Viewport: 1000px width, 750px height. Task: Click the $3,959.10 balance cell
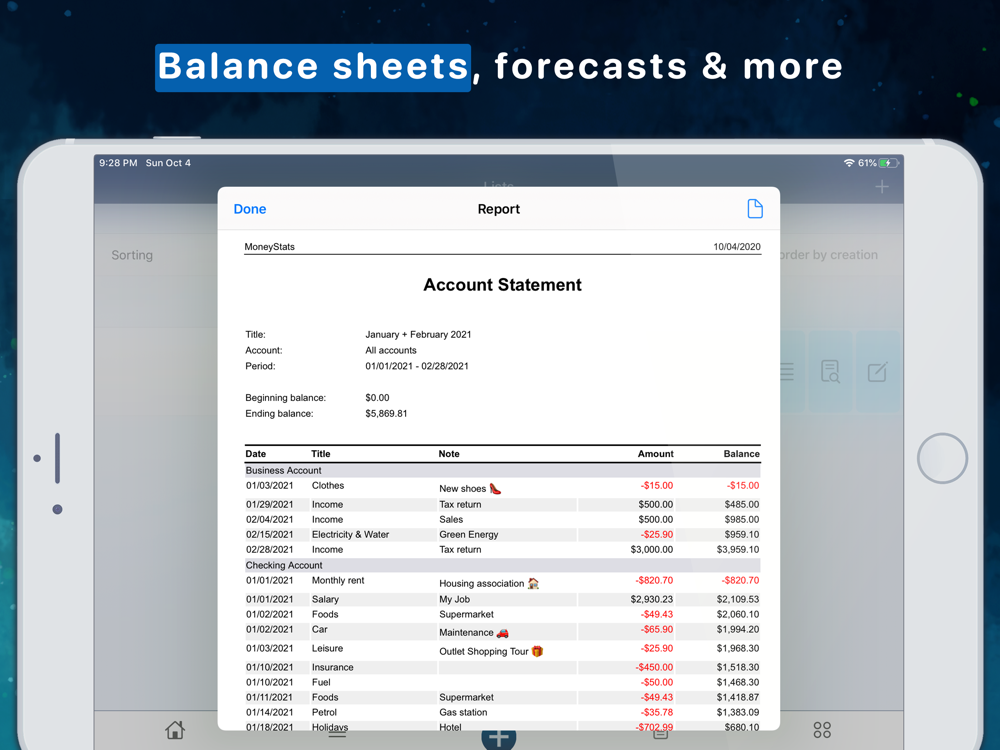(738, 550)
